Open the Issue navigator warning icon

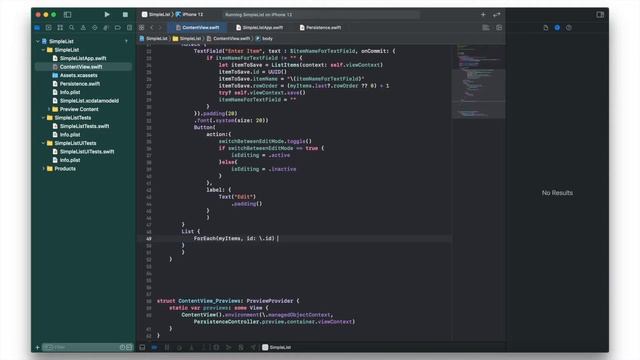pyautogui.click(x=83, y=28)
